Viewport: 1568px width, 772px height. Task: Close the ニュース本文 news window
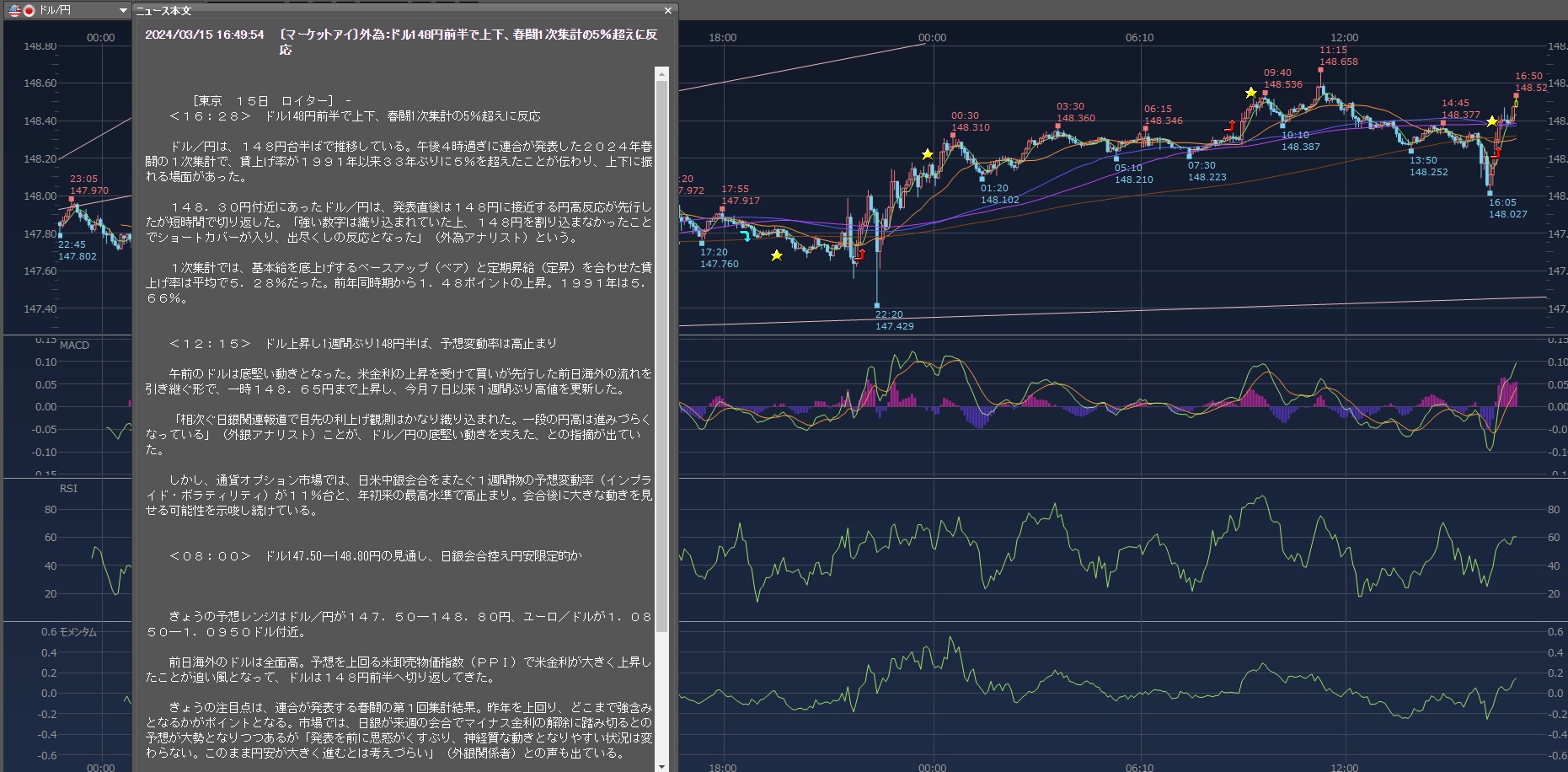pyautogui.click(x=668, y=11)
